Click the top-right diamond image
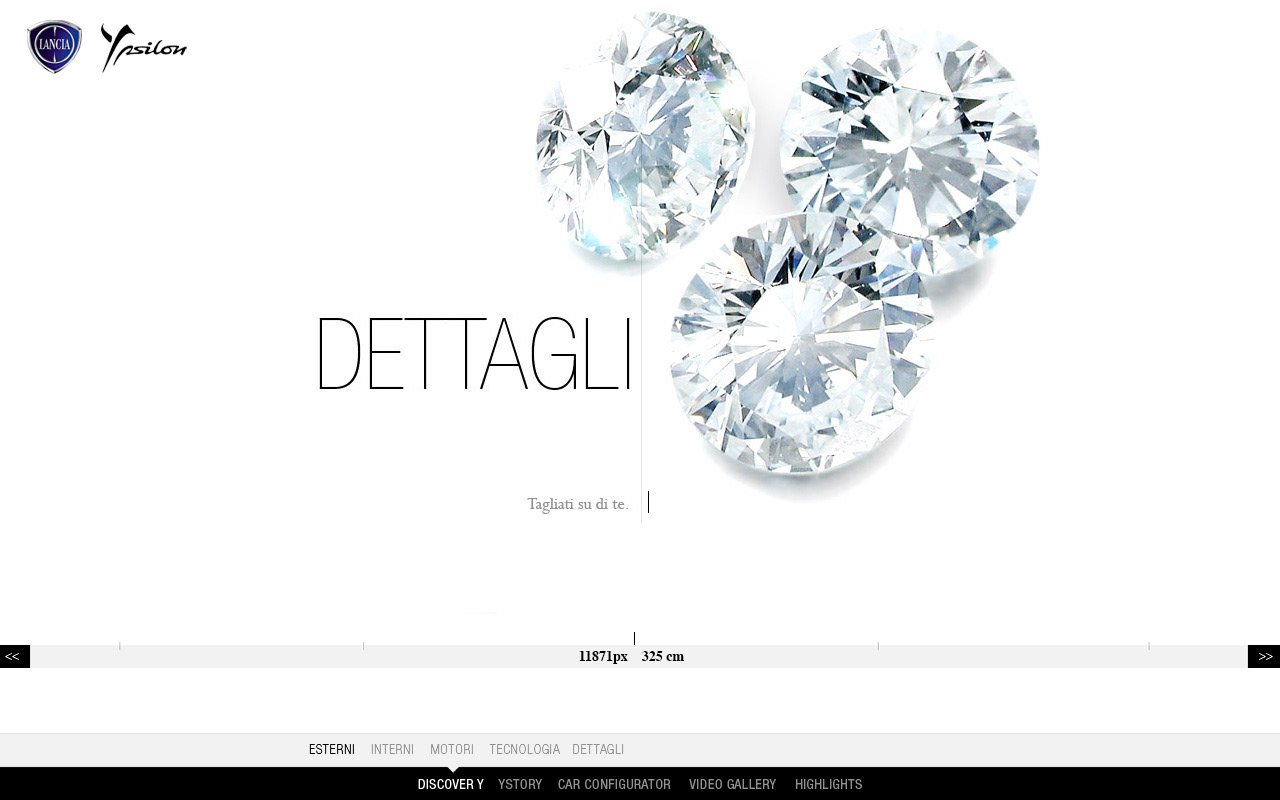The height and width of the screenshot is (800, 1280). pyautogui.click(x=909, y=148)
